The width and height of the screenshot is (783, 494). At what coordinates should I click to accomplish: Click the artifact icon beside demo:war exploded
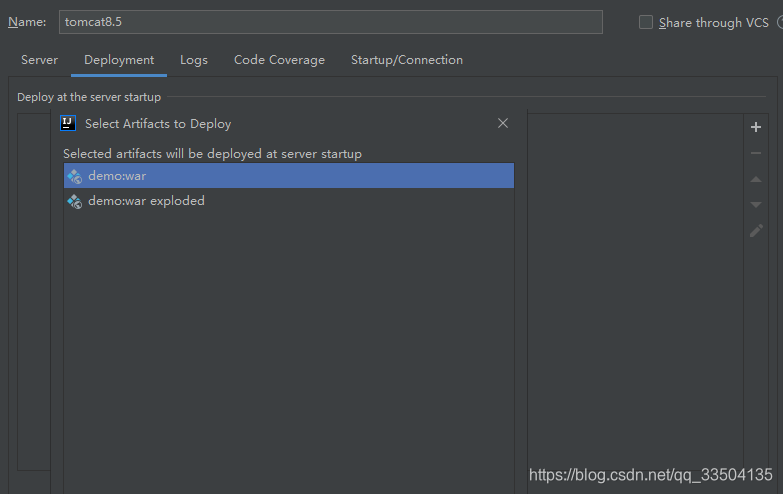[74, 201]
